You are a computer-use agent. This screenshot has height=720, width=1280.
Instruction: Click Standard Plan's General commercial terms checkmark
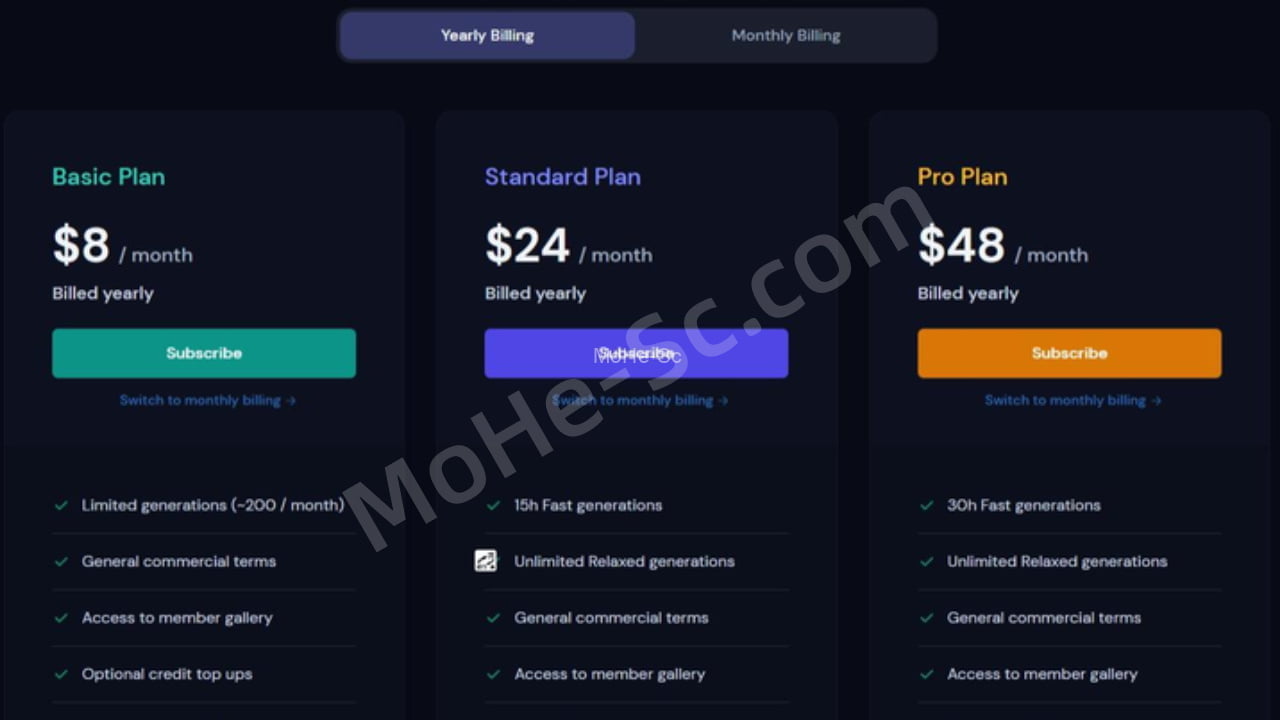pyautogui.click(x=493, y=618)
